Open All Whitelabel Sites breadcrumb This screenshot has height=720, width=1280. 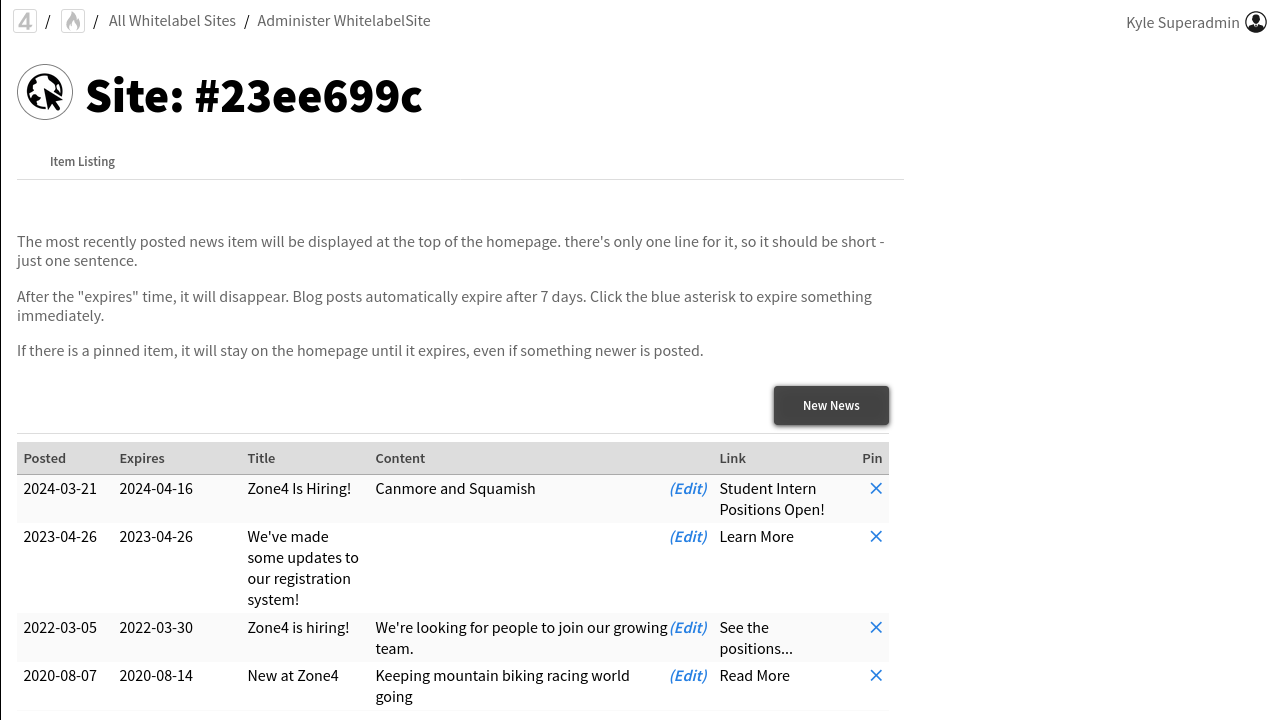click(172, 21)
